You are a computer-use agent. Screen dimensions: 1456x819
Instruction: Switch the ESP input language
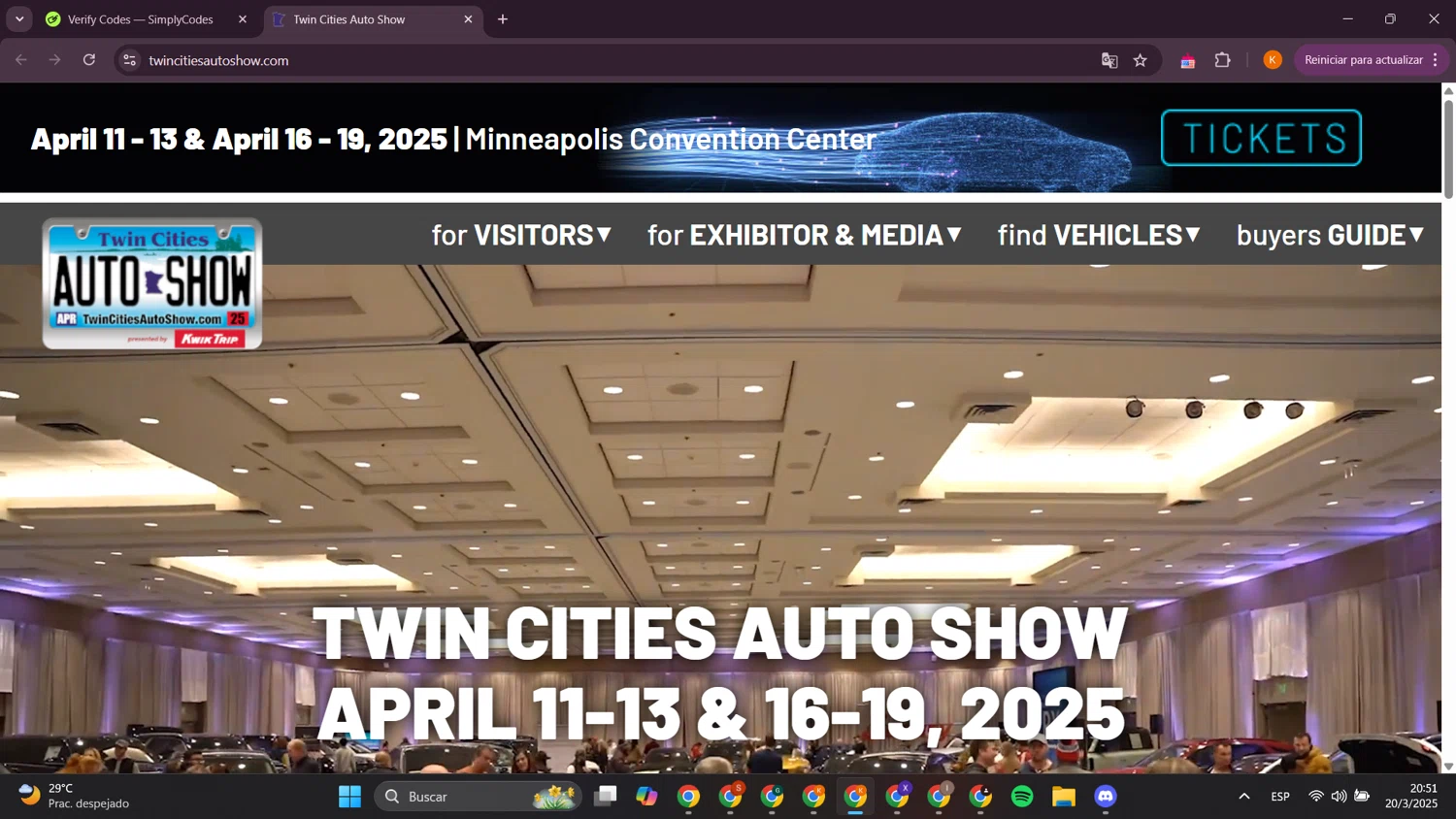1280,797
